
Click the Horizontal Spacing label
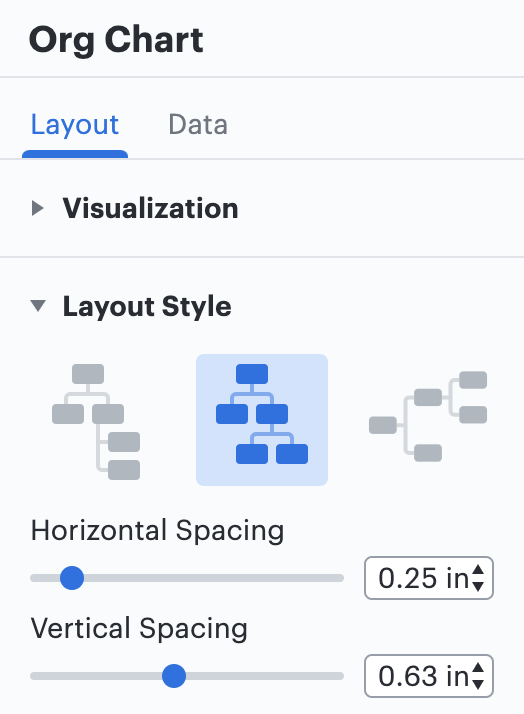pyautogui.click(x=158, y=531)
